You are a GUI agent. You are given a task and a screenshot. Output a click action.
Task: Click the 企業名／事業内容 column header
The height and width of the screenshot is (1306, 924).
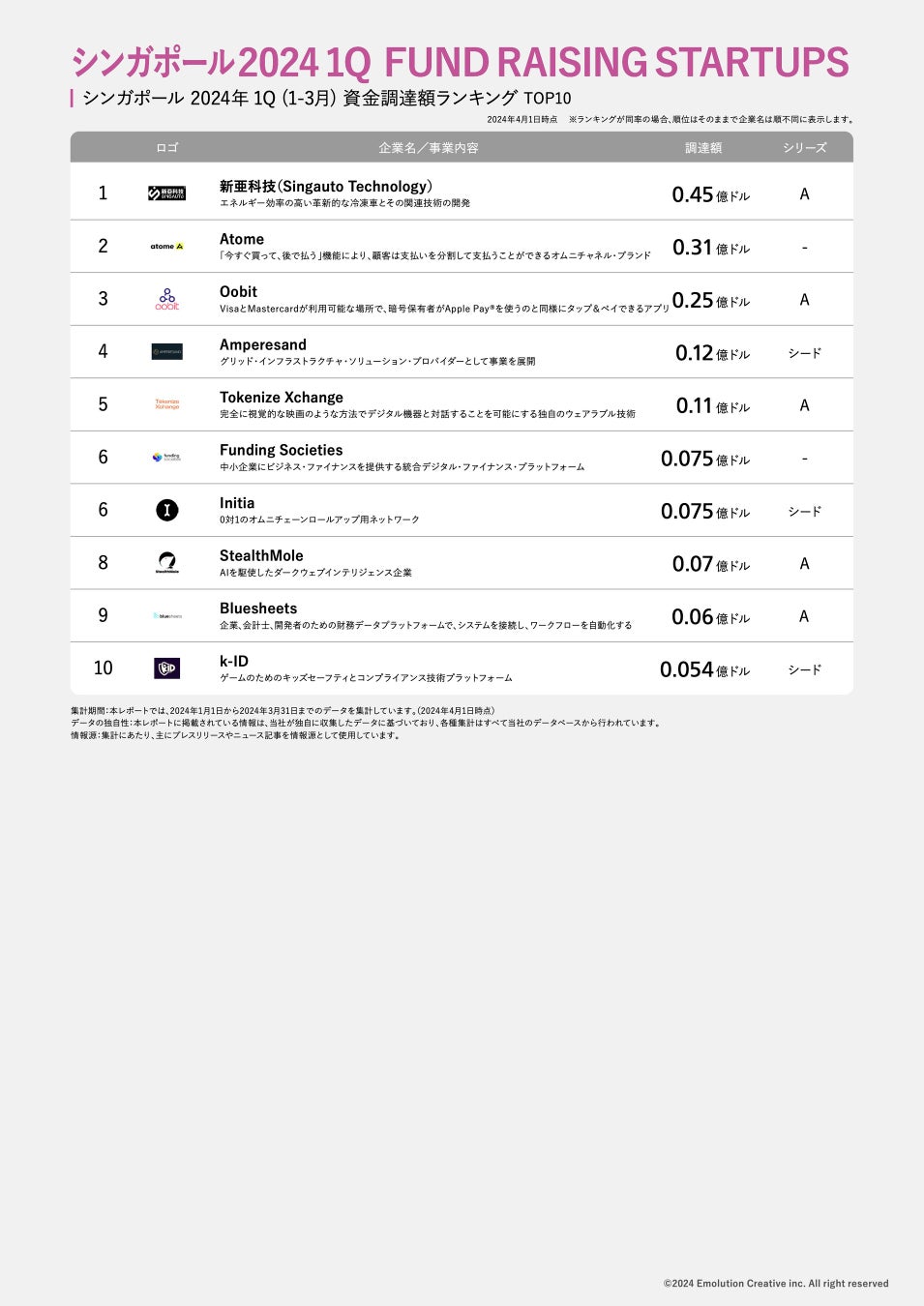[x=429, y=148]
